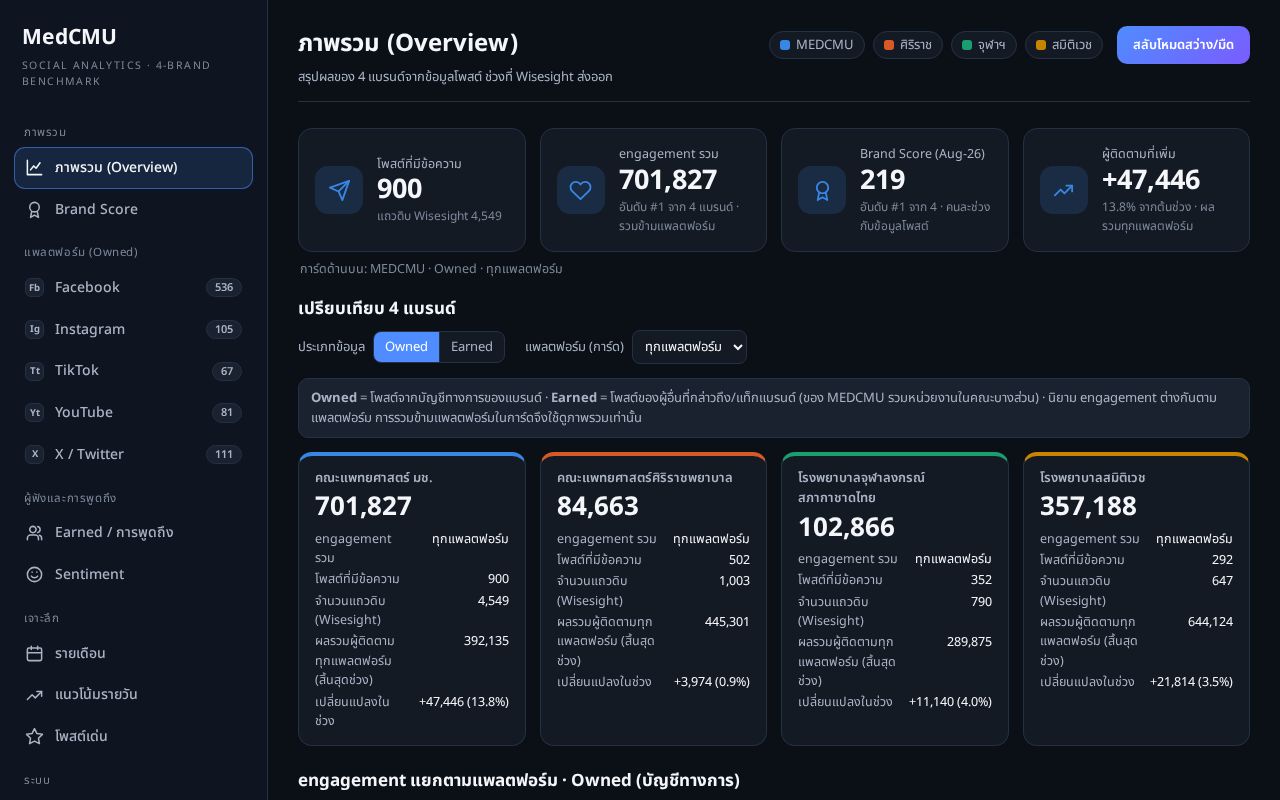Click the MedCMU logo title

coord(69,37)
